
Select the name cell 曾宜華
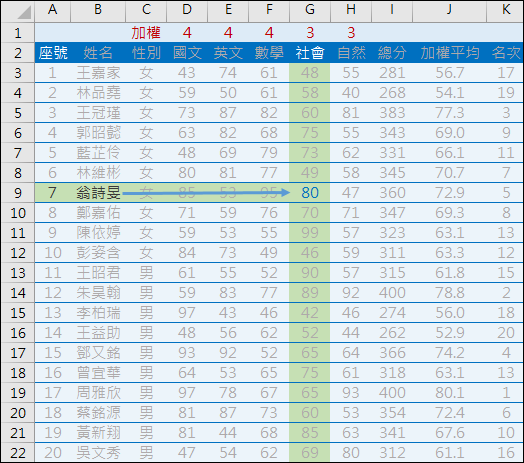click(x=98, y=373)
